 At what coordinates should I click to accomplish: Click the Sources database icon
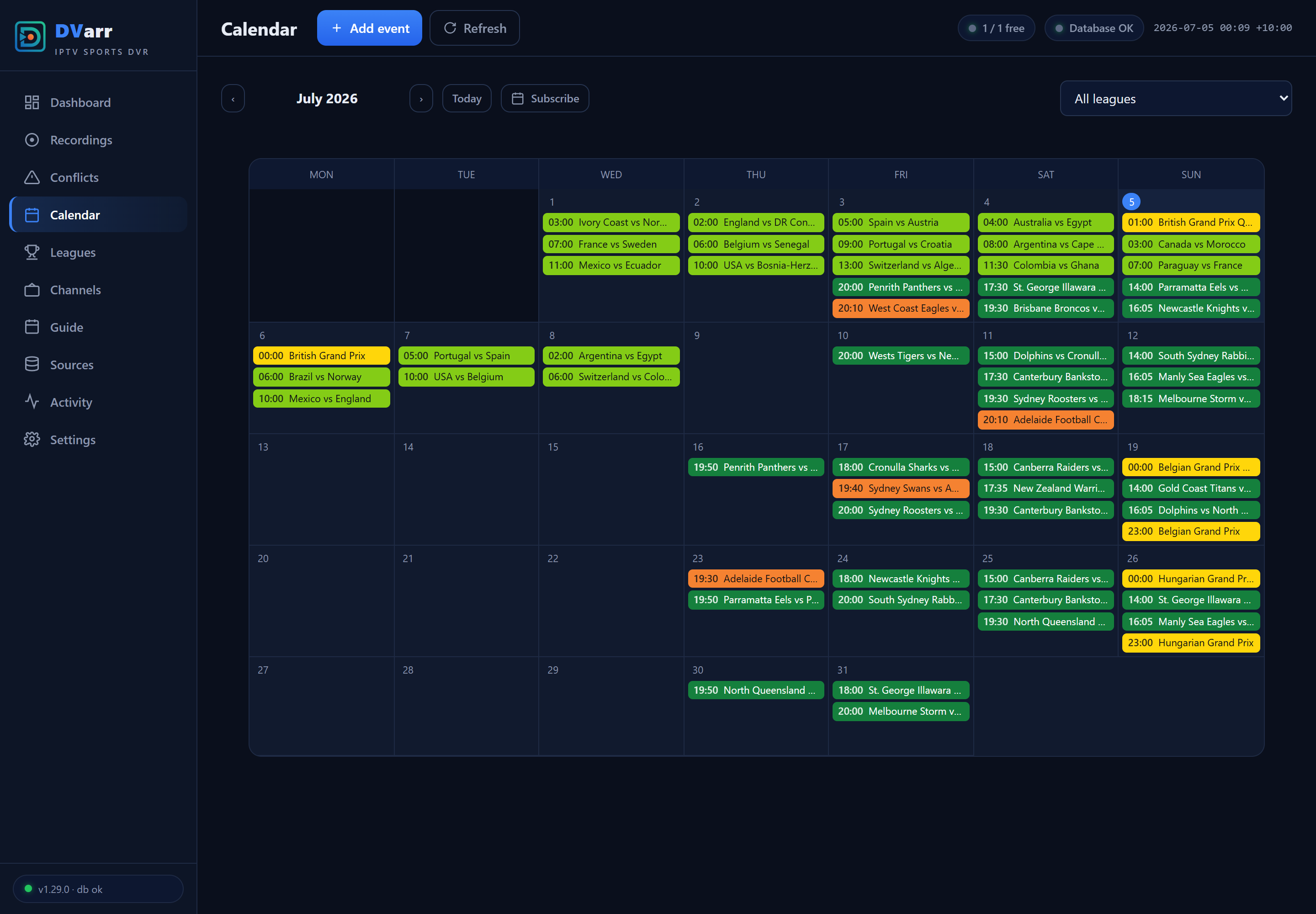(32, 365)
